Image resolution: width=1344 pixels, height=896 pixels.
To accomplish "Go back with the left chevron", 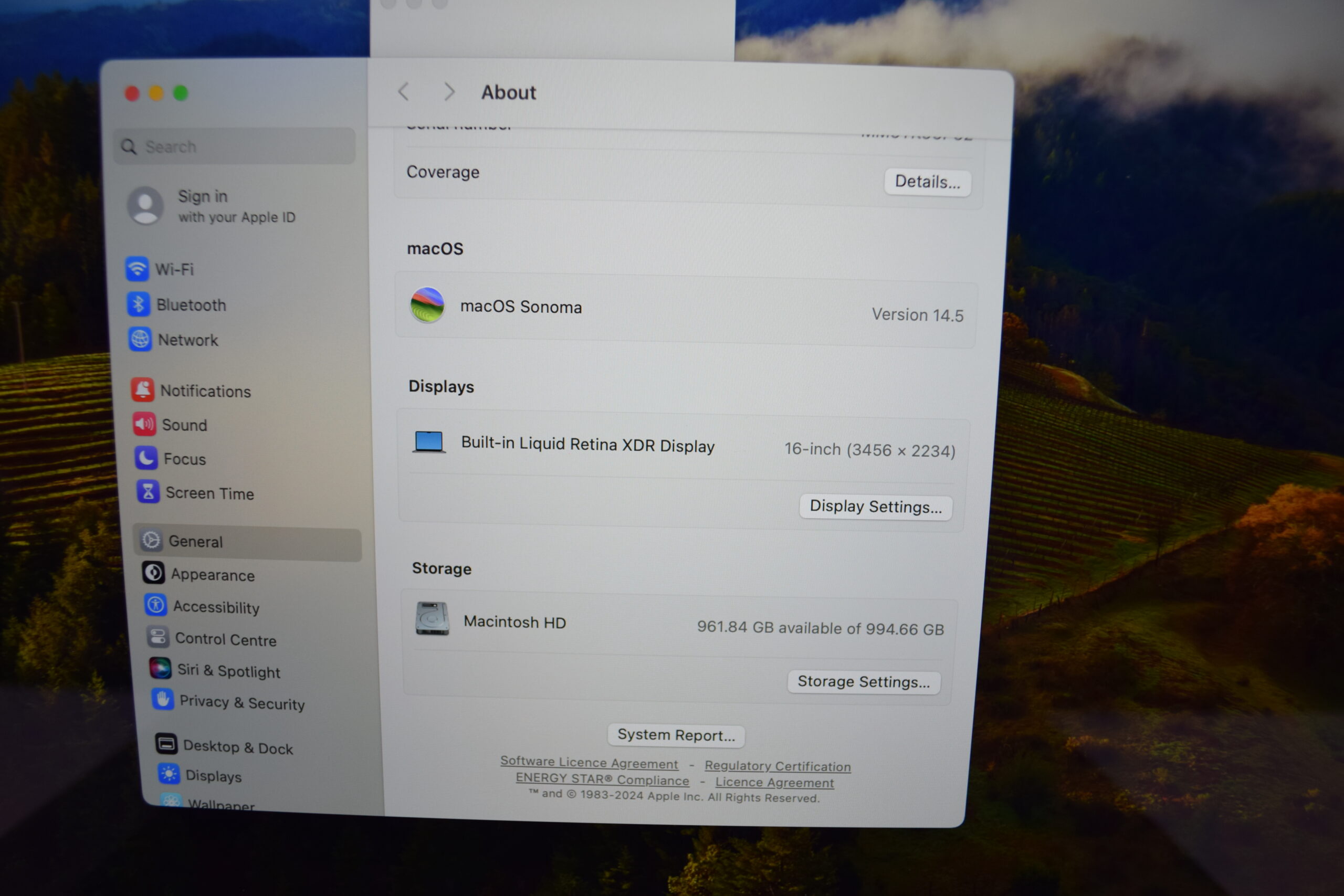I will [x=403, y=91].
